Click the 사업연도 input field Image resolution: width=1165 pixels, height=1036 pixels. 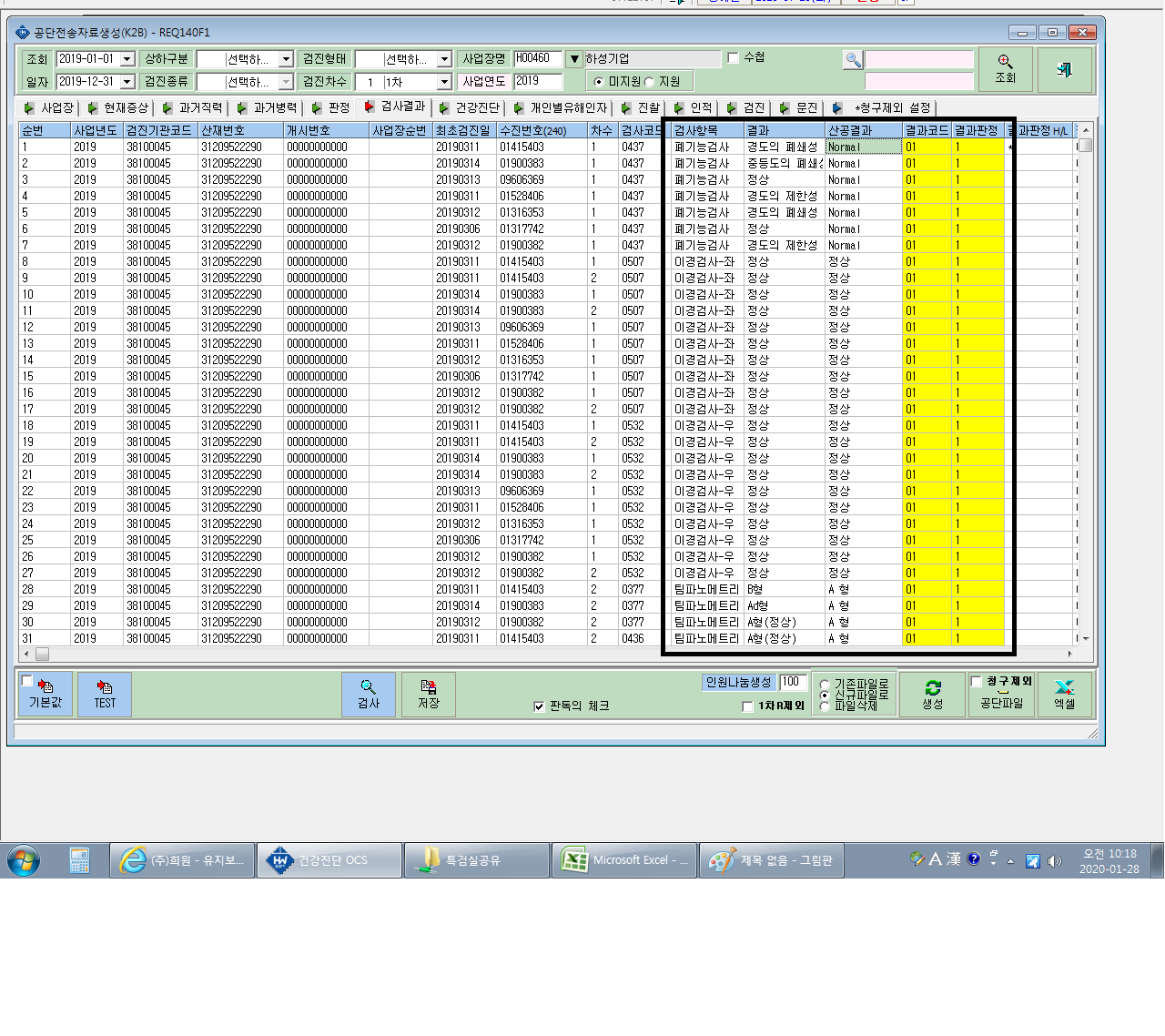click(x=538, y=81)
